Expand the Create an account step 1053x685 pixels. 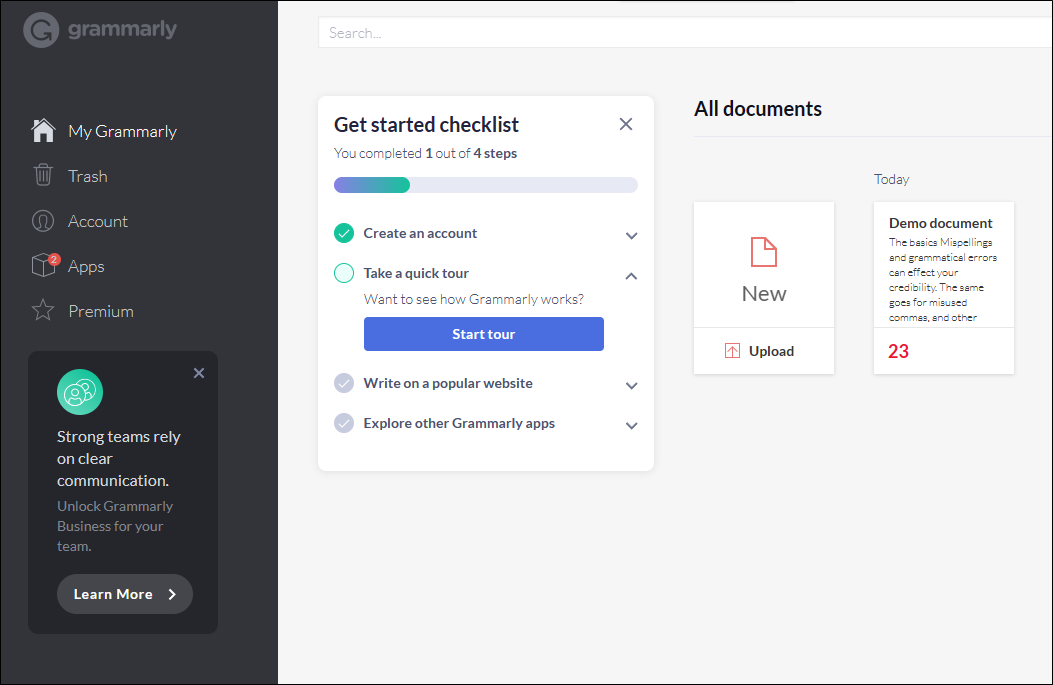[631, 236]
